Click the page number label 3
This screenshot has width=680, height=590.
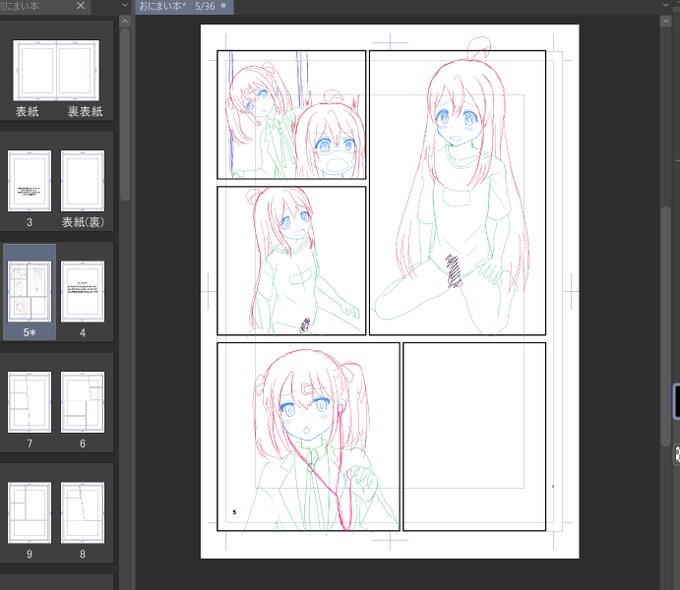pyautogui.click(x=29, y=222)
